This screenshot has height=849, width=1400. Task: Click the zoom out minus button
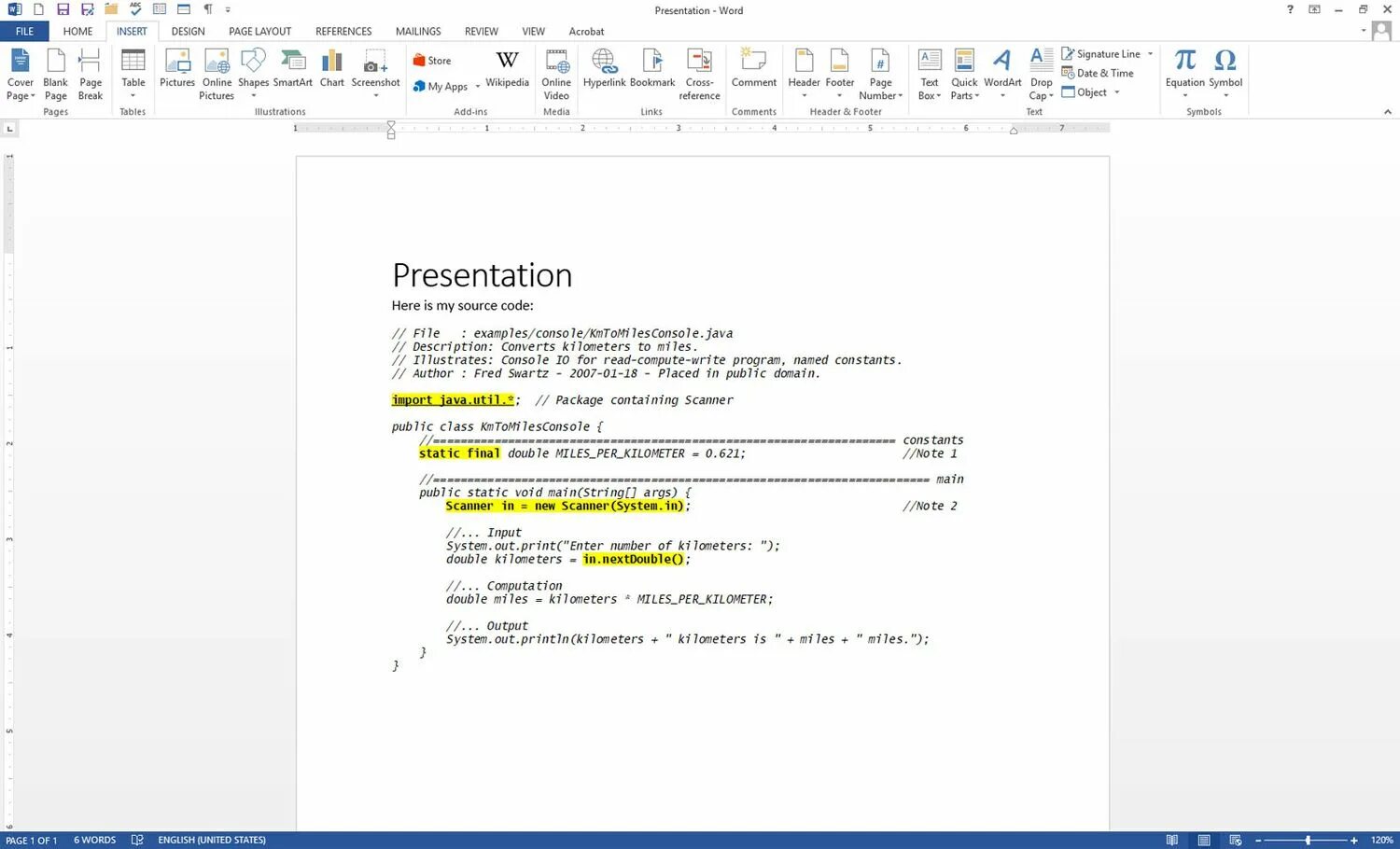1258,841
